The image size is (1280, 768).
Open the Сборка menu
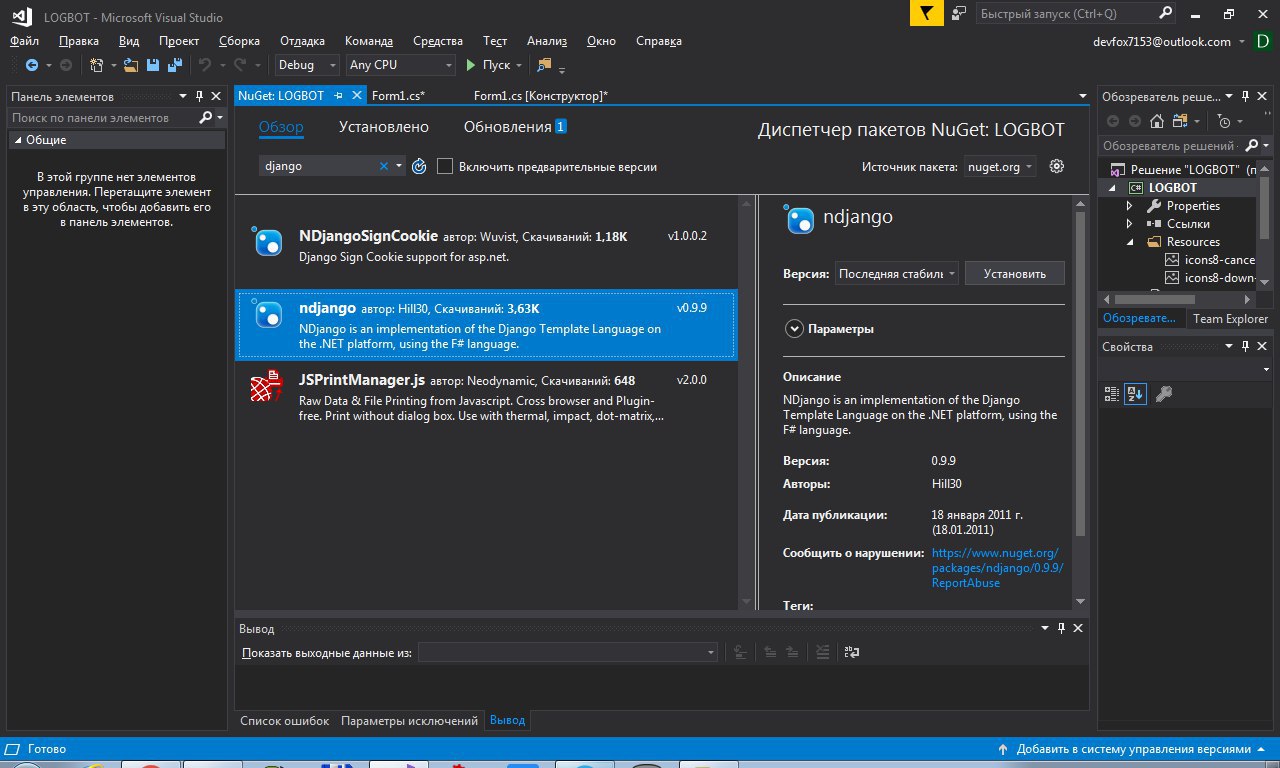[x=239, y=41]
